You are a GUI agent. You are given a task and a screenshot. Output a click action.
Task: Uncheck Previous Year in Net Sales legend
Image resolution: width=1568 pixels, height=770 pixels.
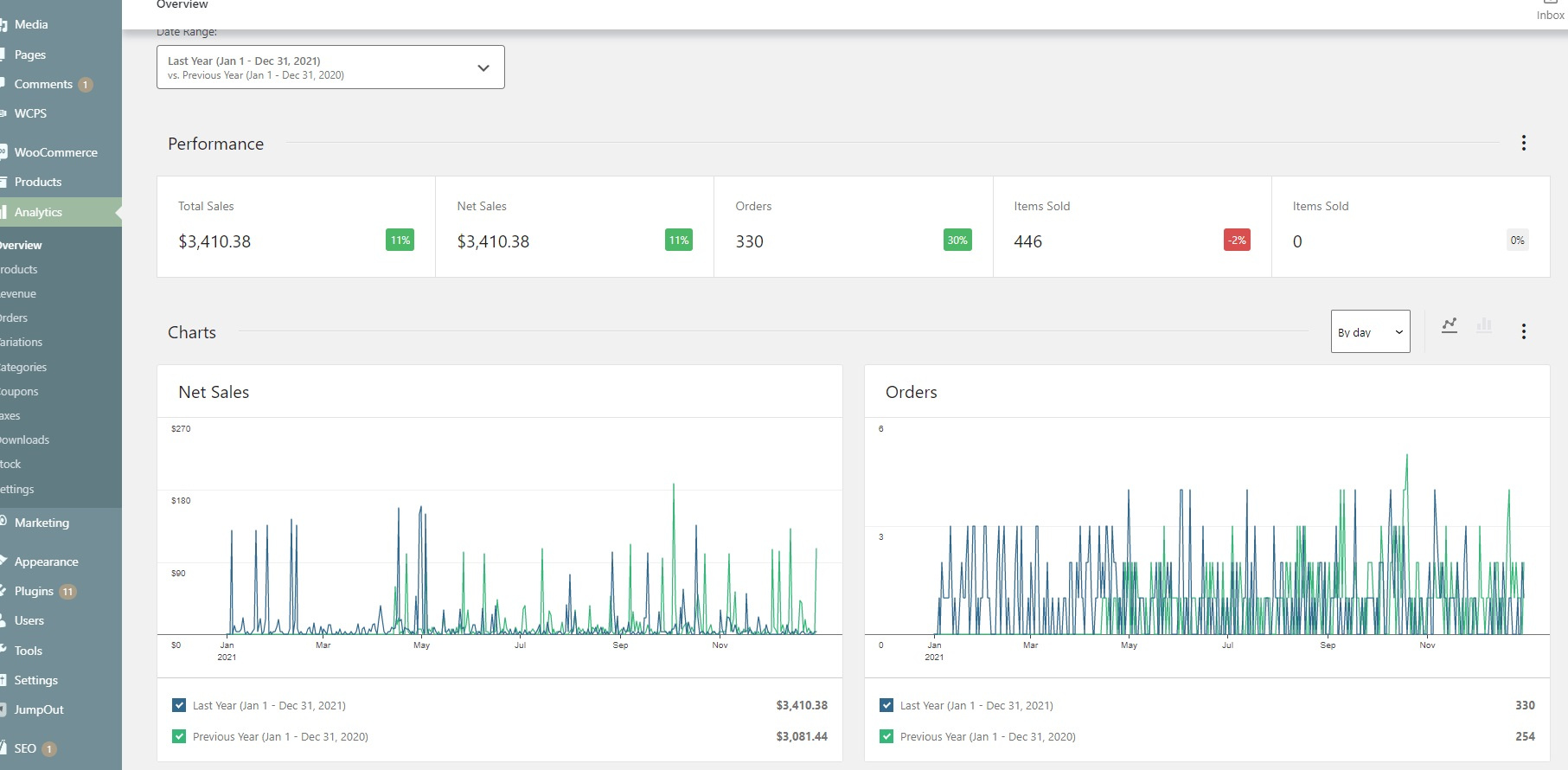(179, 736)
